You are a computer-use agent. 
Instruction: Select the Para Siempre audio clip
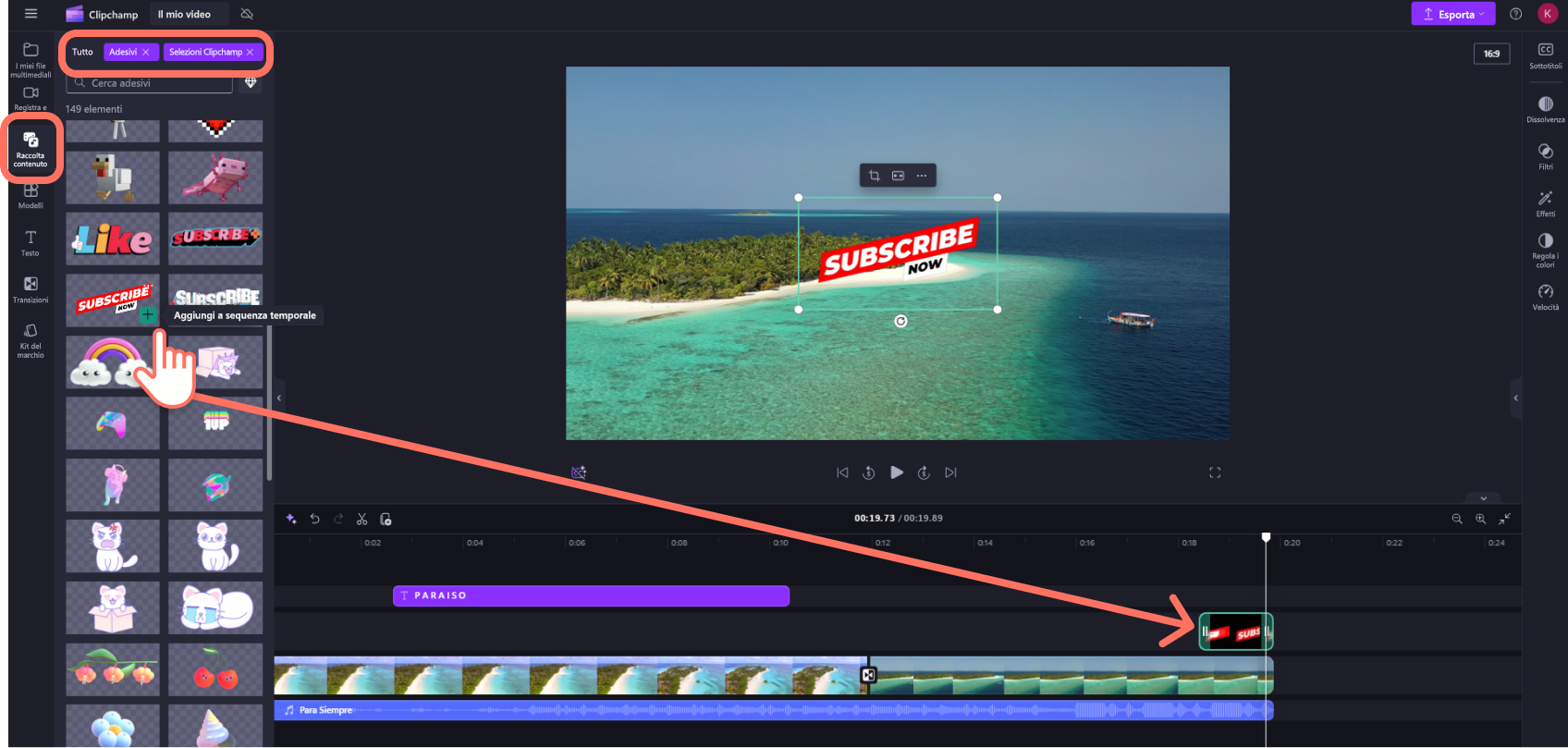coord(774,710)
